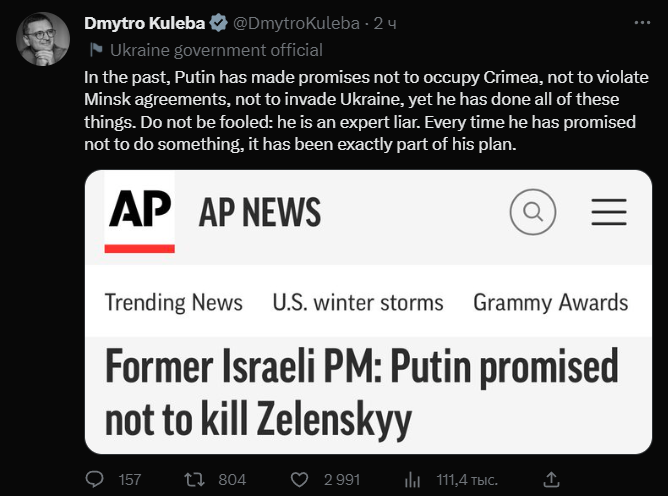Open the @DmytroKuleba handle link
668x496 pixels.
click(x=299, y=23)
